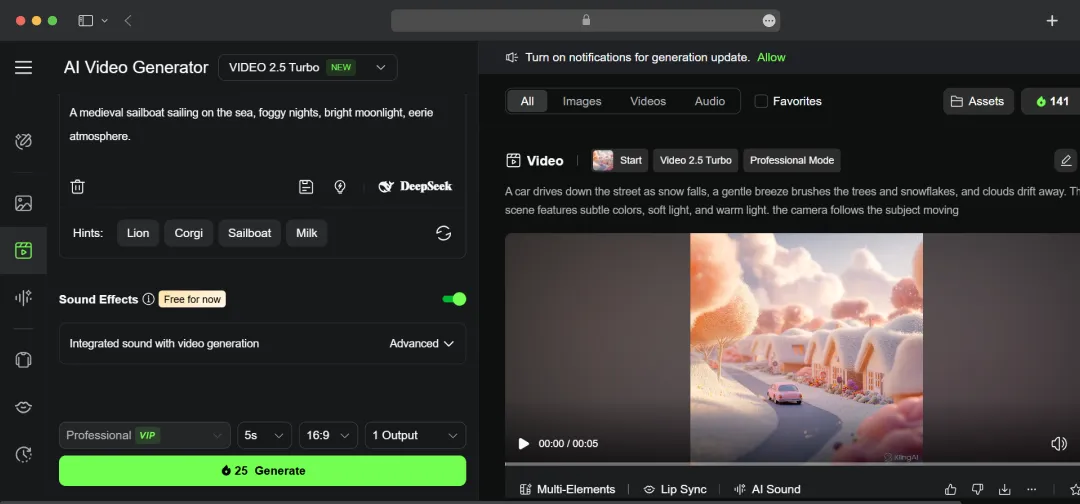Click the Multi-Elements option
This screenshot has width=1080, height=504.
pos(568,490)
